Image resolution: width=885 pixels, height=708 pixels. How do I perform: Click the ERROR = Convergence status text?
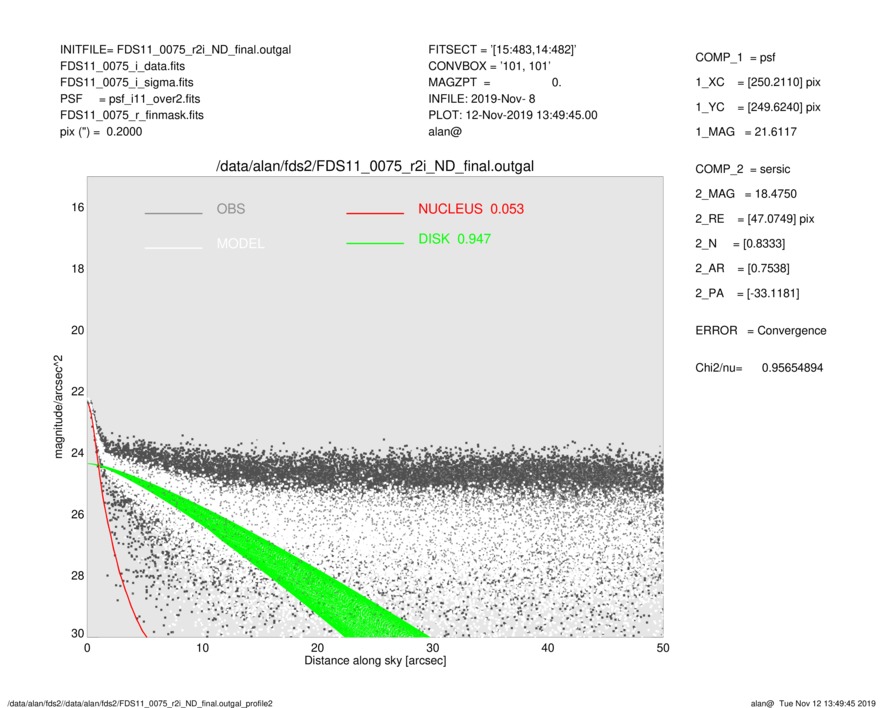pos(760,331)
